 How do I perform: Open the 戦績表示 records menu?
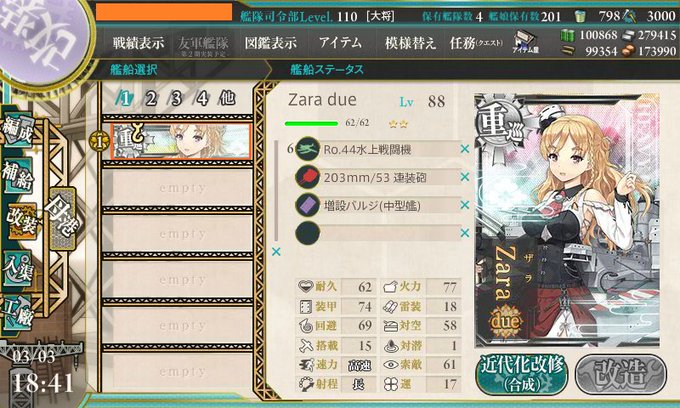click(x=138, y=43)
